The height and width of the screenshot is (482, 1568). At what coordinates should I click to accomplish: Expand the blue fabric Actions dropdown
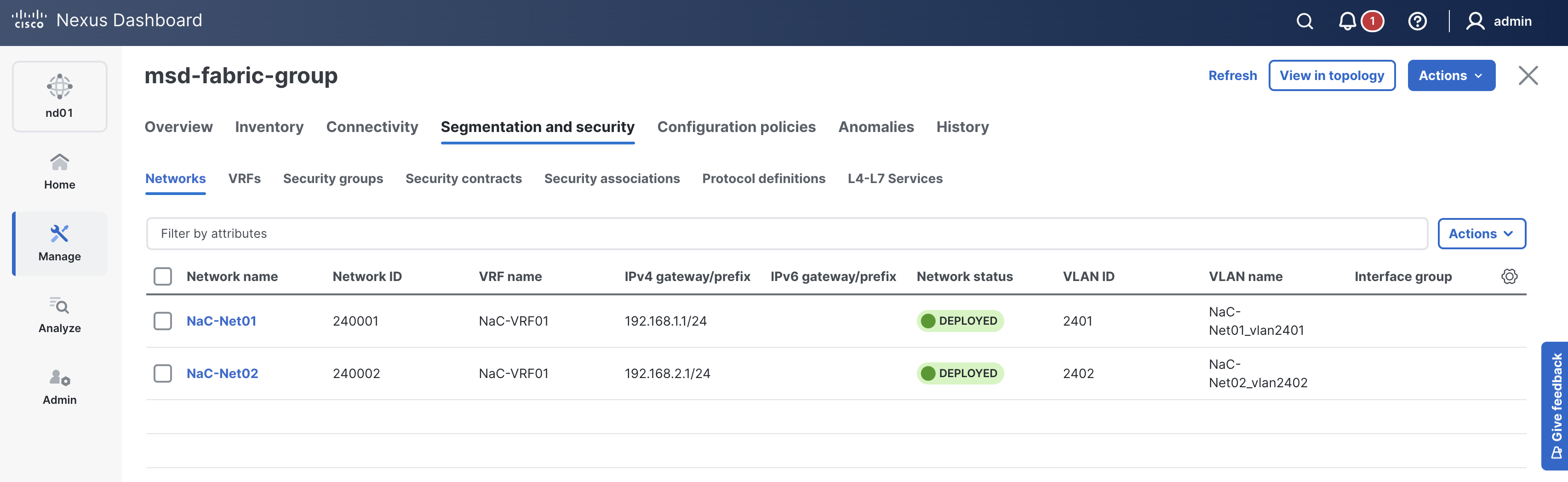[x=1451, y=75]
